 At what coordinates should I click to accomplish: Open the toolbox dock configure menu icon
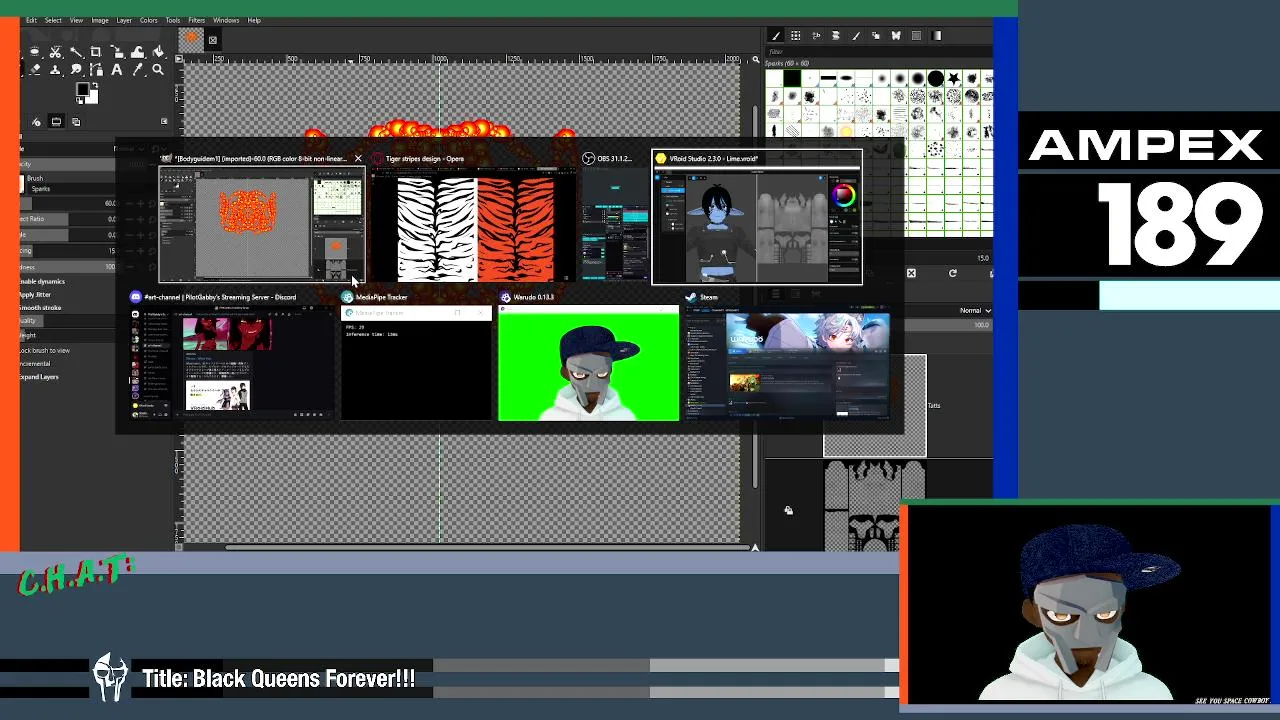point(164,121)
